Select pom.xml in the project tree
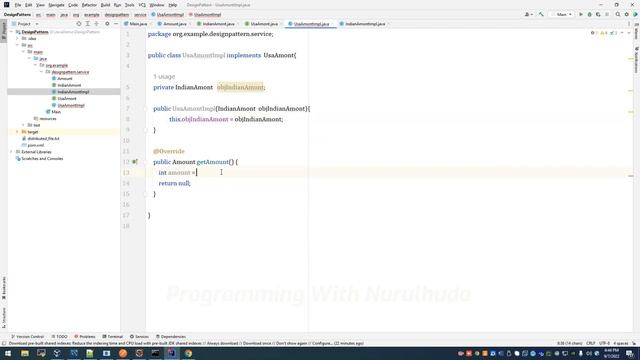The width and height of the screenshot is (640, 360). [36, 145]
